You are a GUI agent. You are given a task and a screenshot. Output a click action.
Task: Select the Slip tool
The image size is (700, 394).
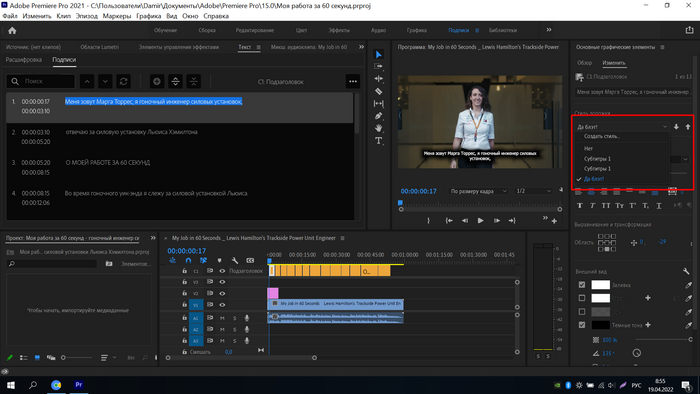[379, 104]
